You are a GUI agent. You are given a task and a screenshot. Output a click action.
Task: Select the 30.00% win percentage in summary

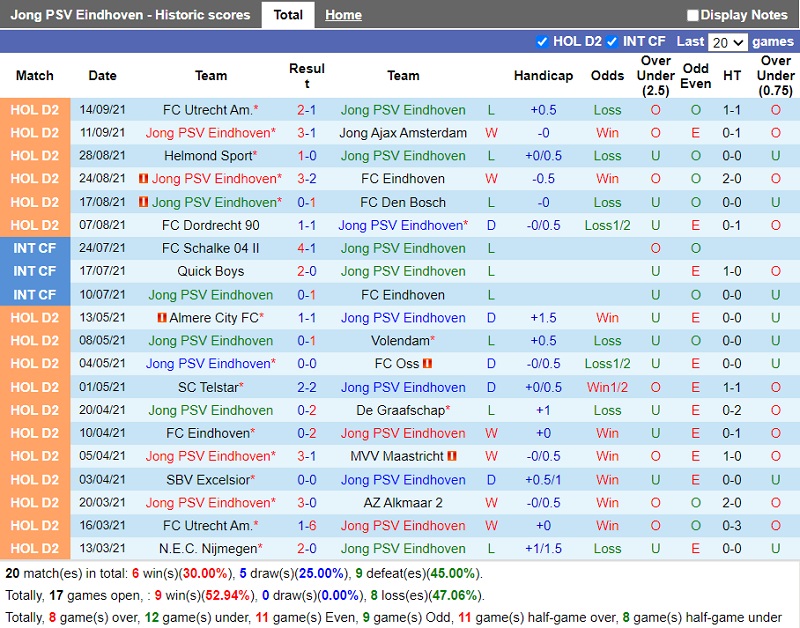(x=205, y=573)
